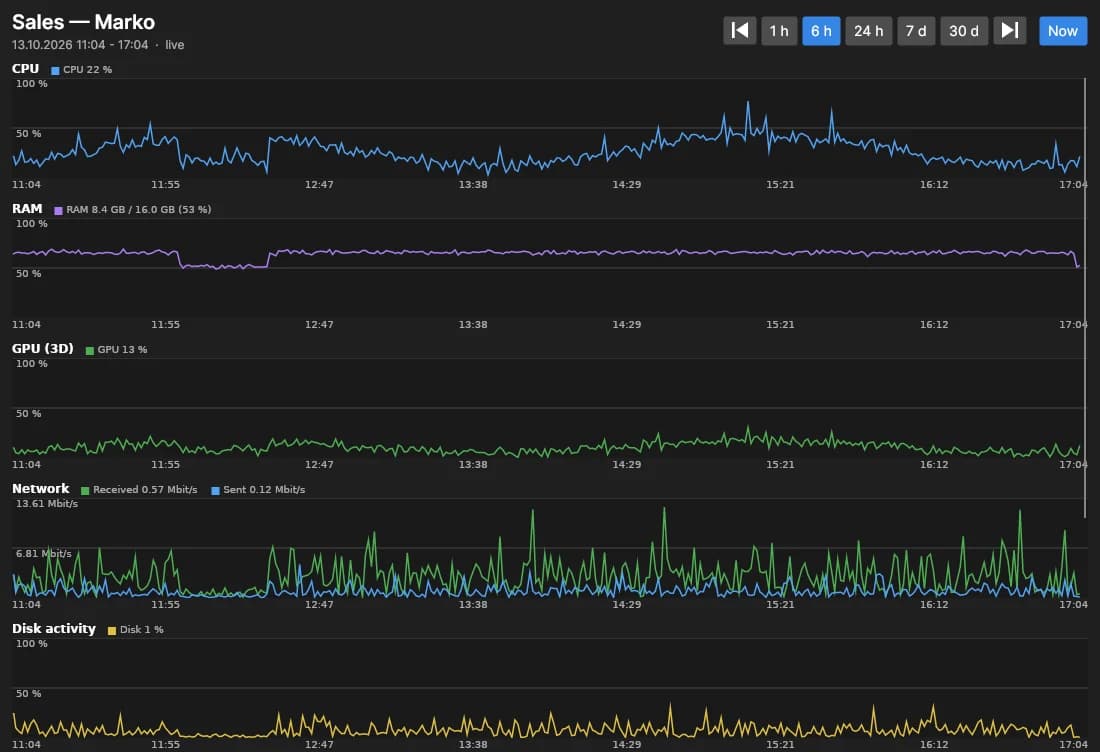Switch to the 7 d range
This screenshot has width=1100, height=752.
[x=916, y=31]
